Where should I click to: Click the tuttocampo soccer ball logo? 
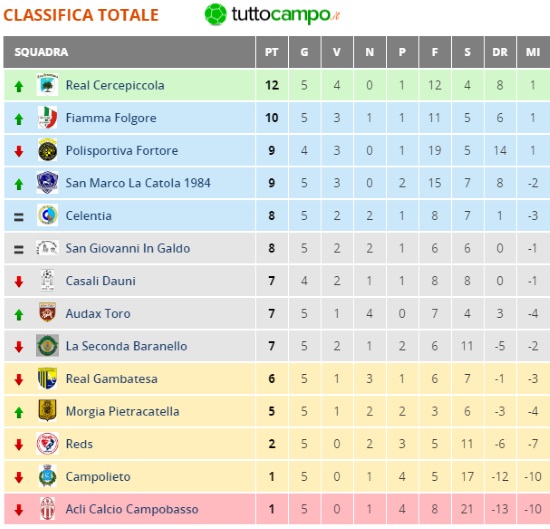(215, 14)
